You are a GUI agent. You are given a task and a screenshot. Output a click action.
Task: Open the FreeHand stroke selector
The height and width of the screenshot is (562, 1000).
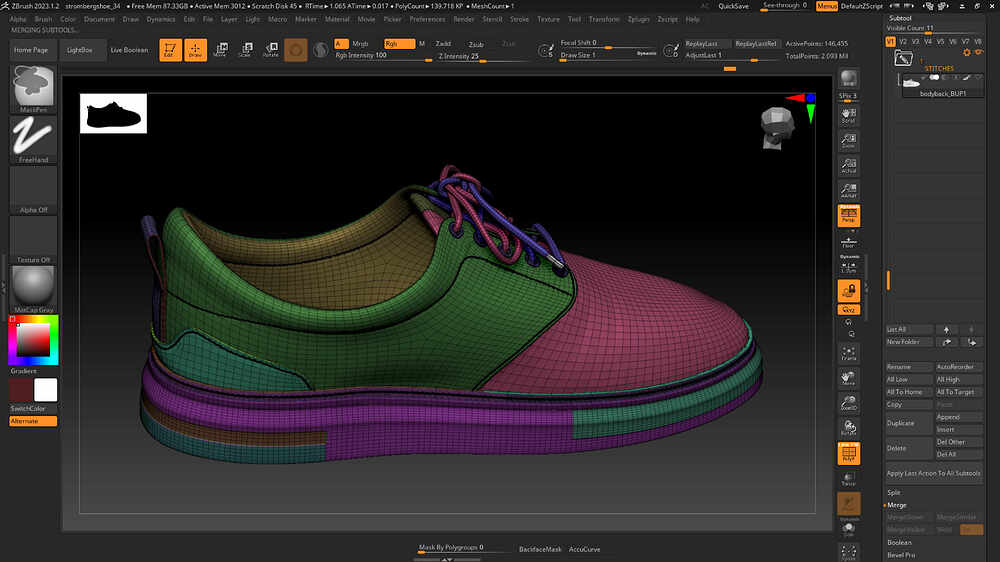click(x=33, y=139)
